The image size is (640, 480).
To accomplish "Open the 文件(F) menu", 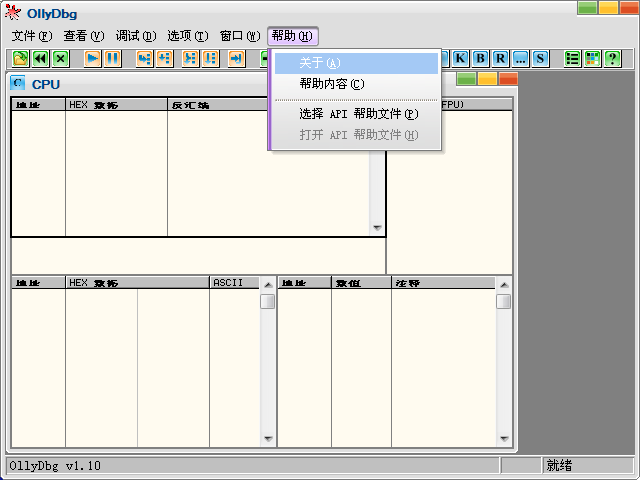I will 32,36.
